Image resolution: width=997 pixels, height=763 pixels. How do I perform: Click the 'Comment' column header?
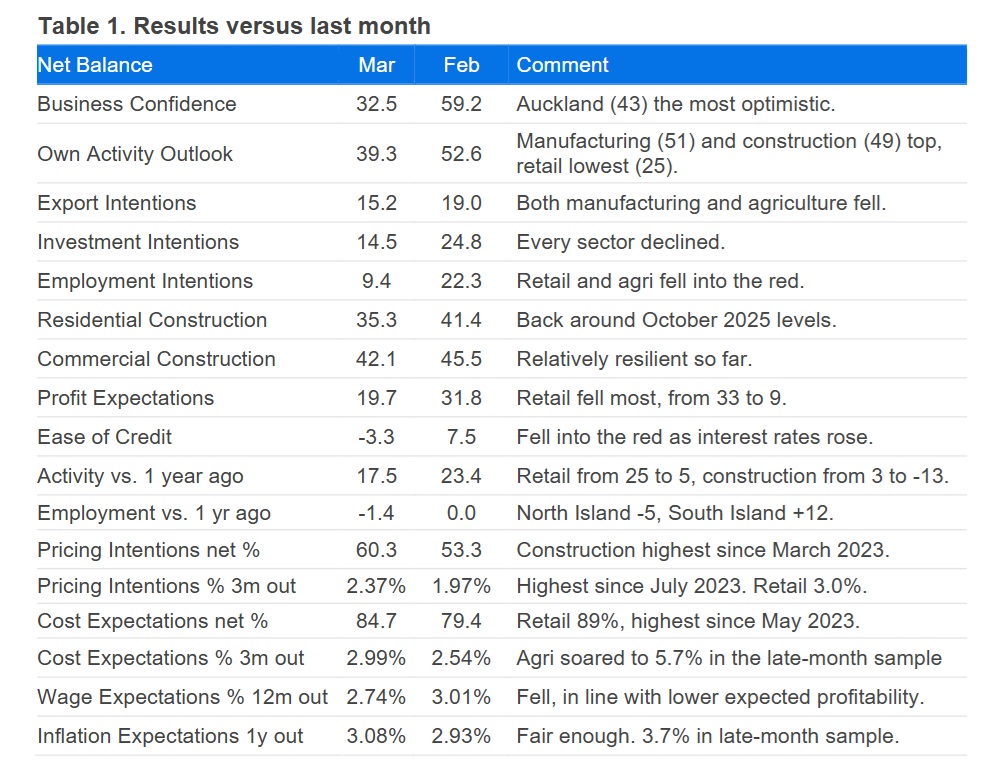coord(562,65)
